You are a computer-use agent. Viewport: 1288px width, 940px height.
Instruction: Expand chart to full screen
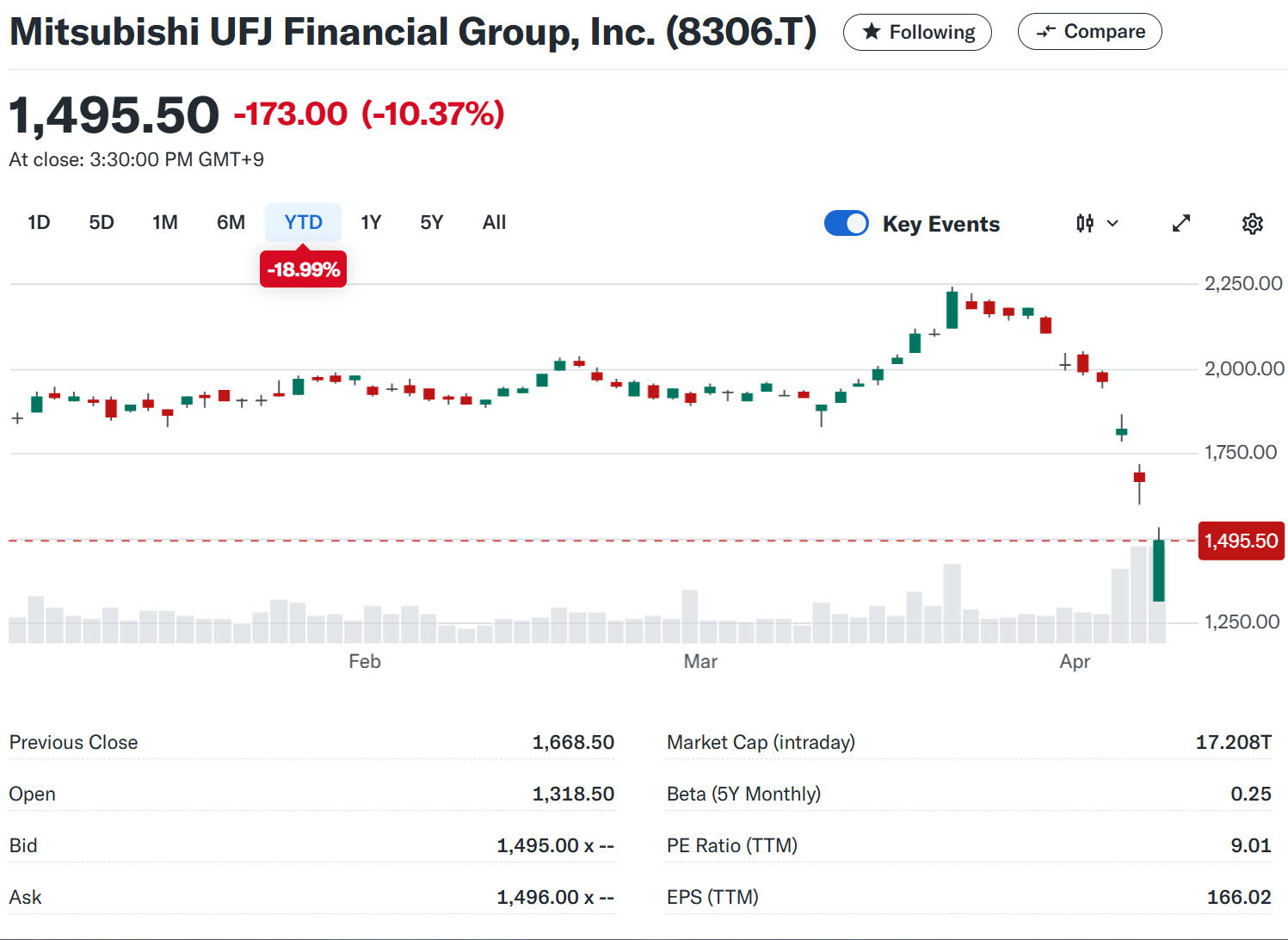[x=1181, y=224]
